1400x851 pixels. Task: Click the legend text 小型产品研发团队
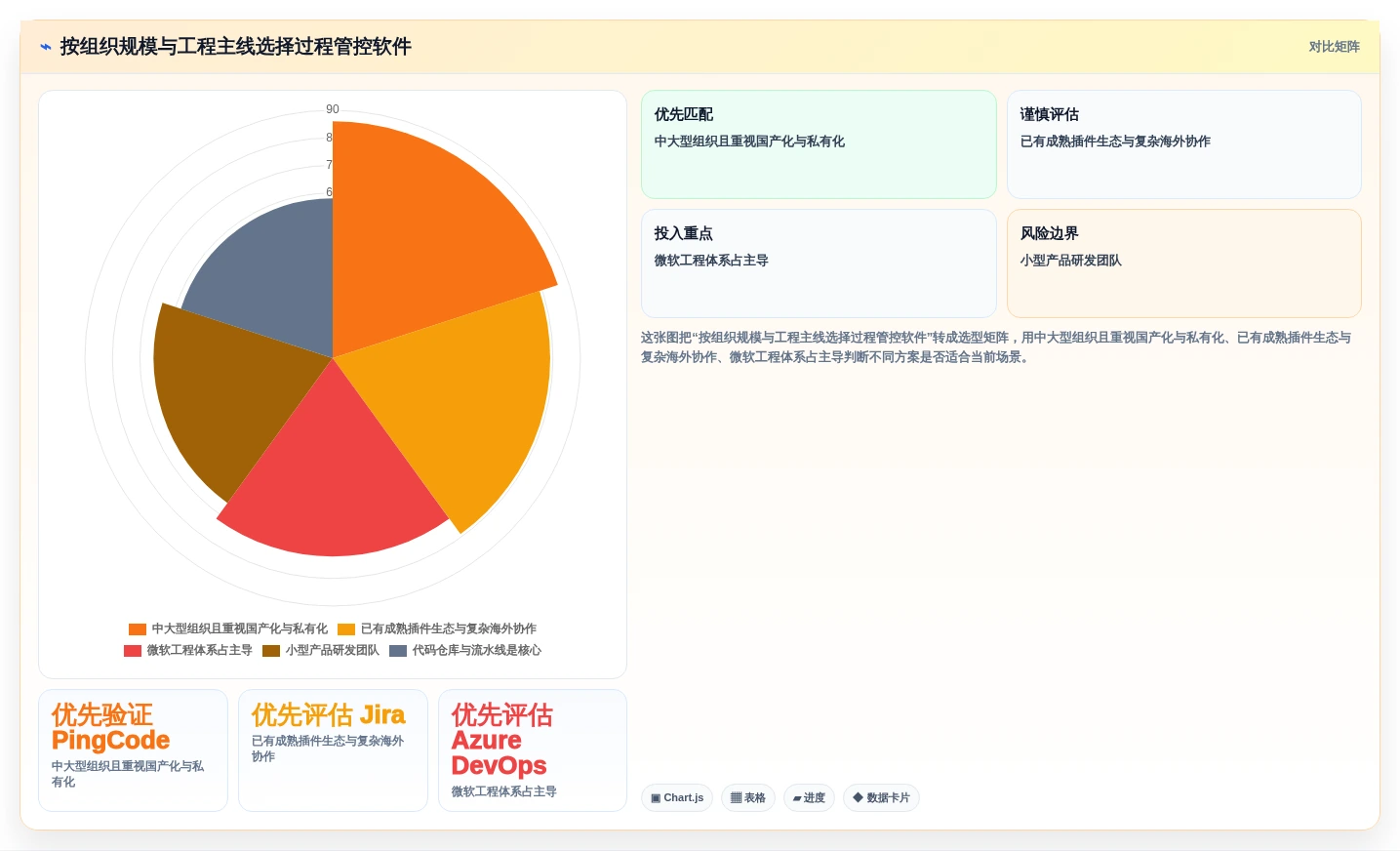coord(332,651)
